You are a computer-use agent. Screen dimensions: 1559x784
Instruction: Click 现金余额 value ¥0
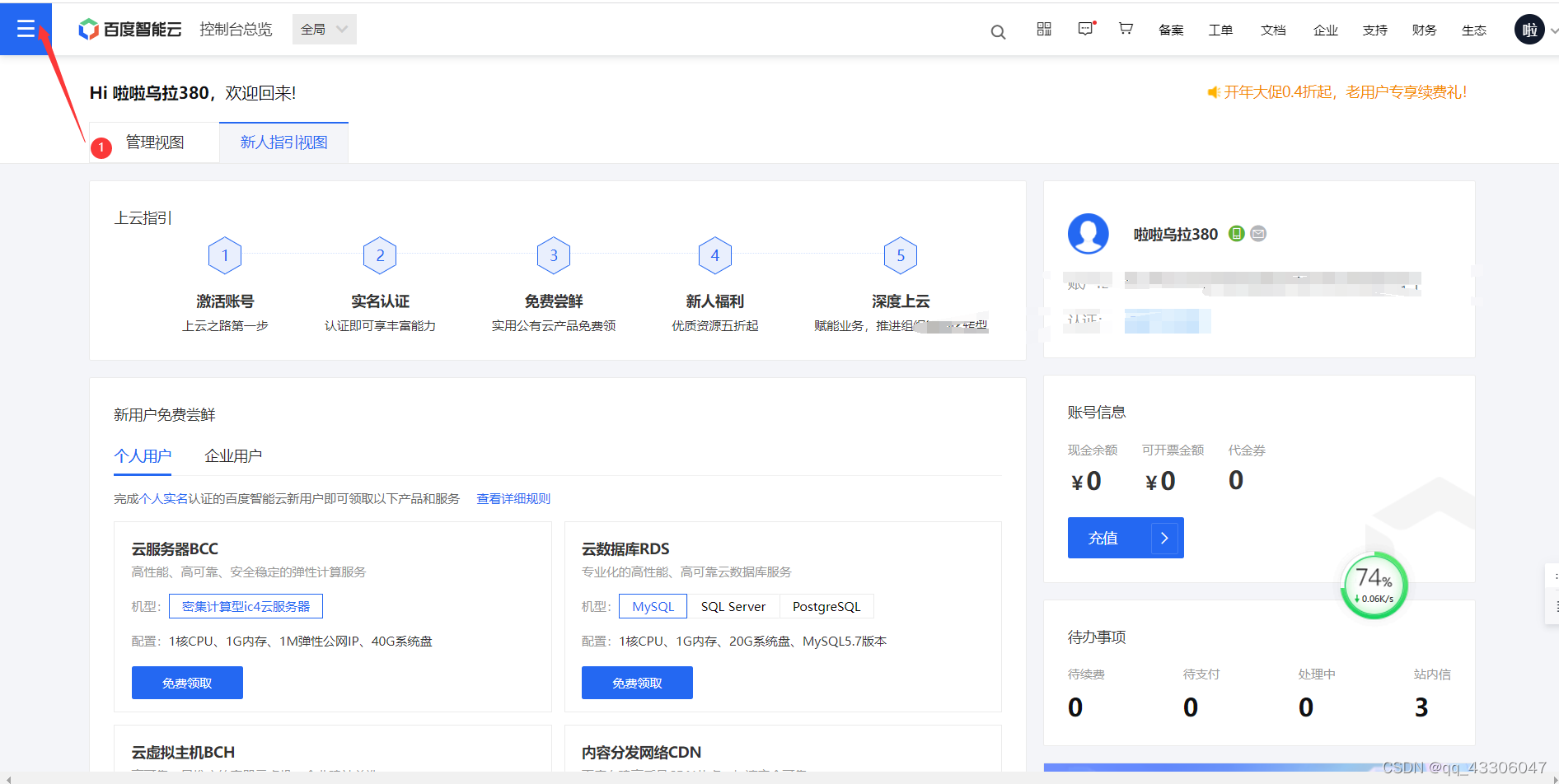click(1086, 481)
